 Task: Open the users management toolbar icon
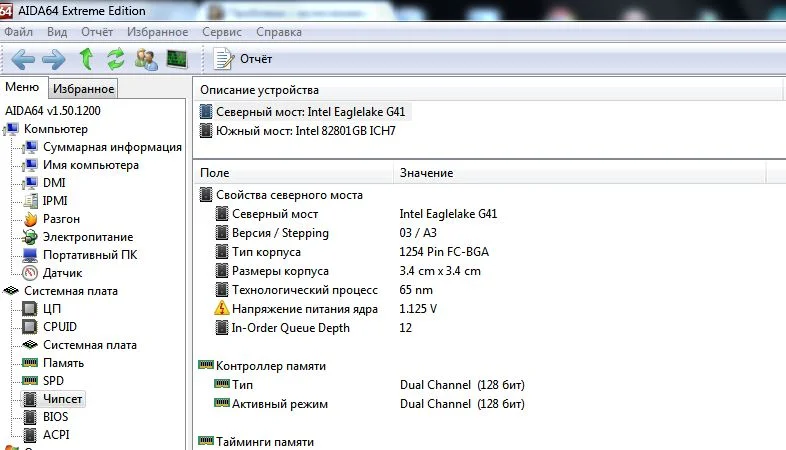tap(146, 59)
